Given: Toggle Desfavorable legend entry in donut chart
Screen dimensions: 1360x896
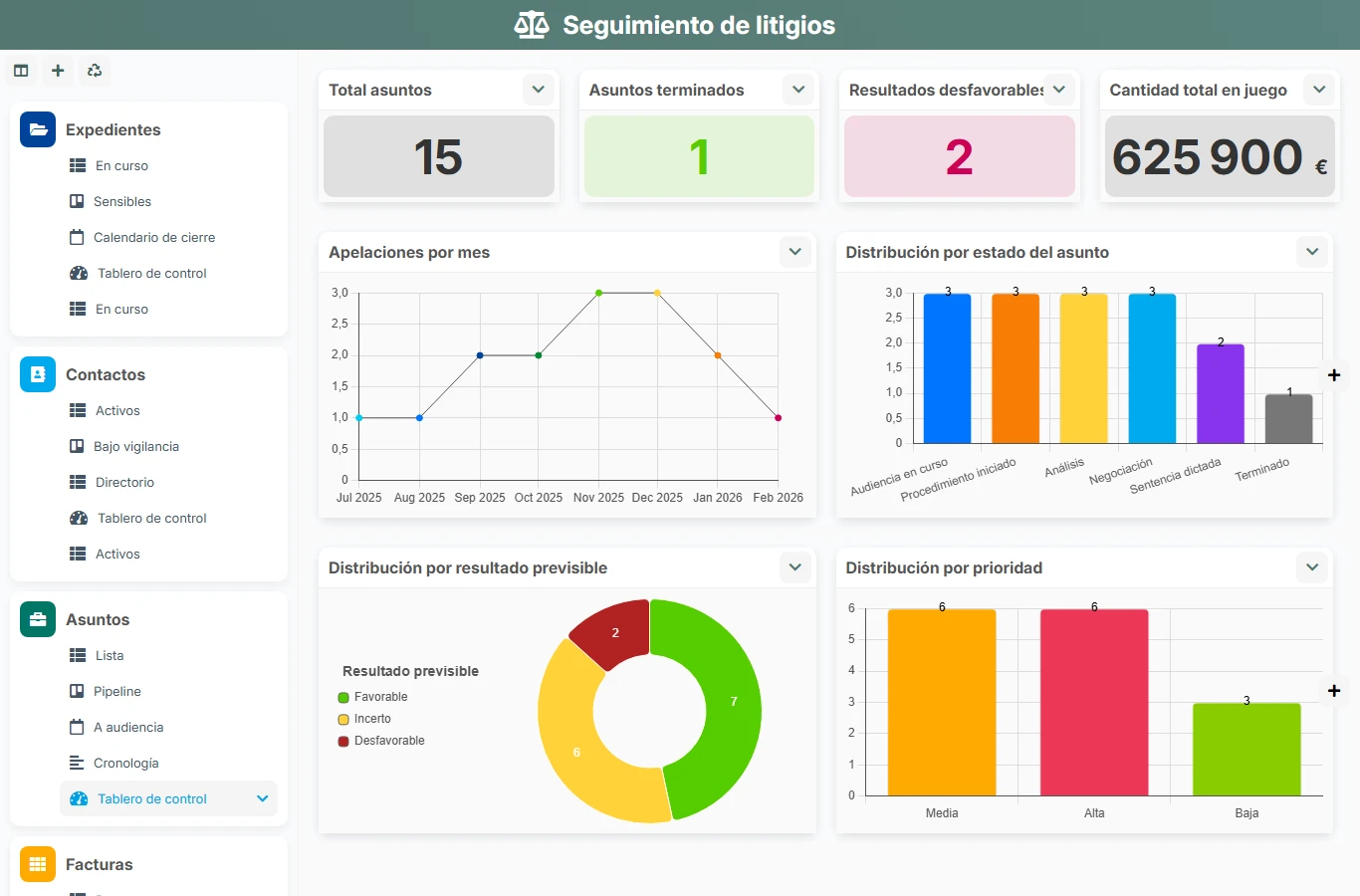Looking at the screenshot, I should coord(381,741).
